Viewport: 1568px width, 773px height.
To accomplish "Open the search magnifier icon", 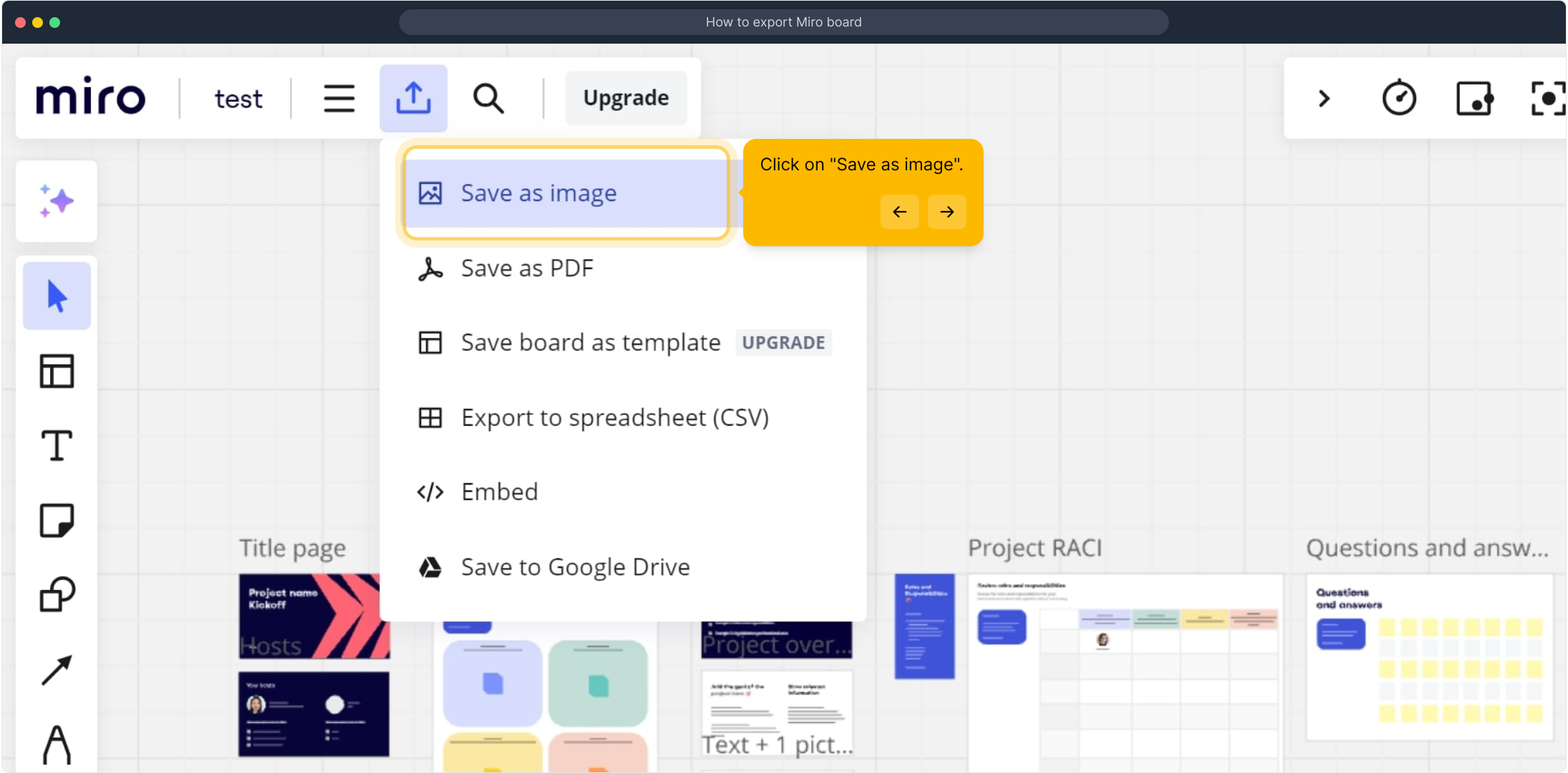I will pyautogui.click(x=488, y=98).
